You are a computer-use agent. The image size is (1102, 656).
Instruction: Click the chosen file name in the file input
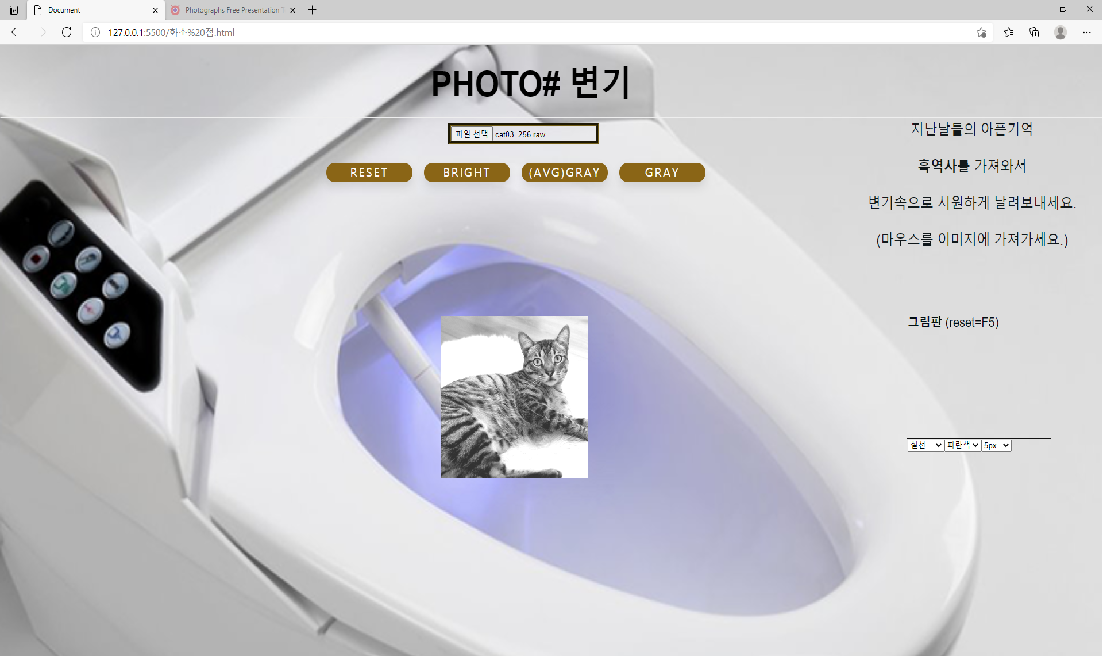[521, 134]
